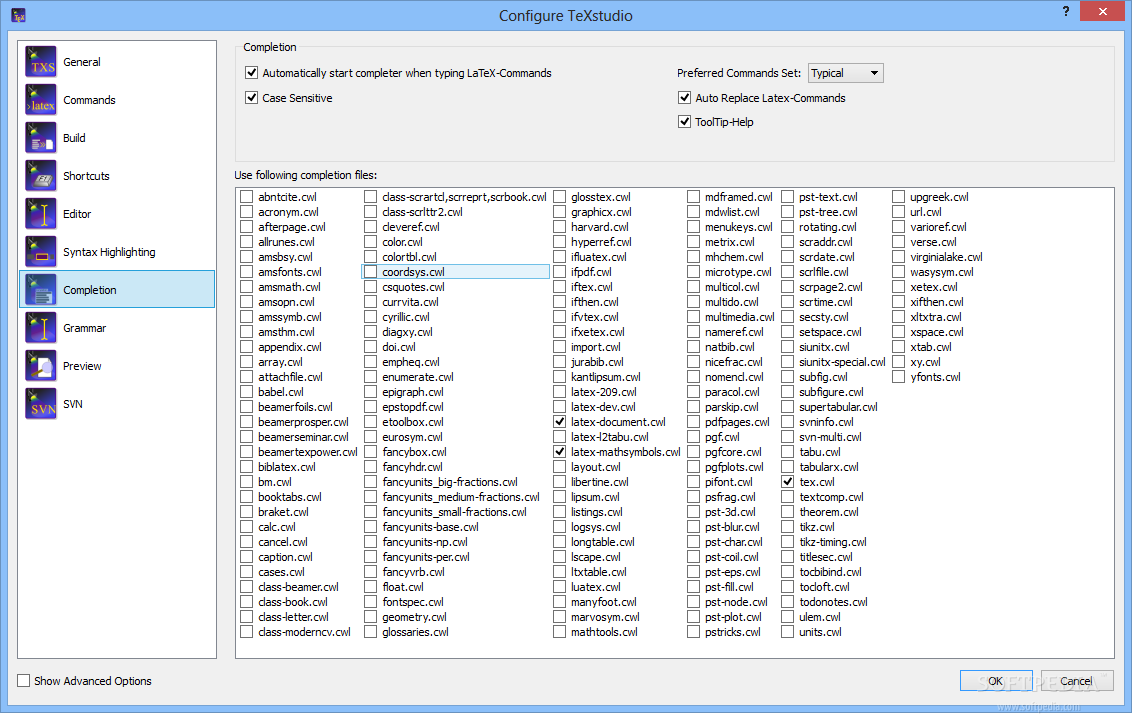Viewport: 1132px width, 725px height.
Task: Check the pgfplots.cwl checkbox
Action: pyautogui.click(x=694, y=467)
